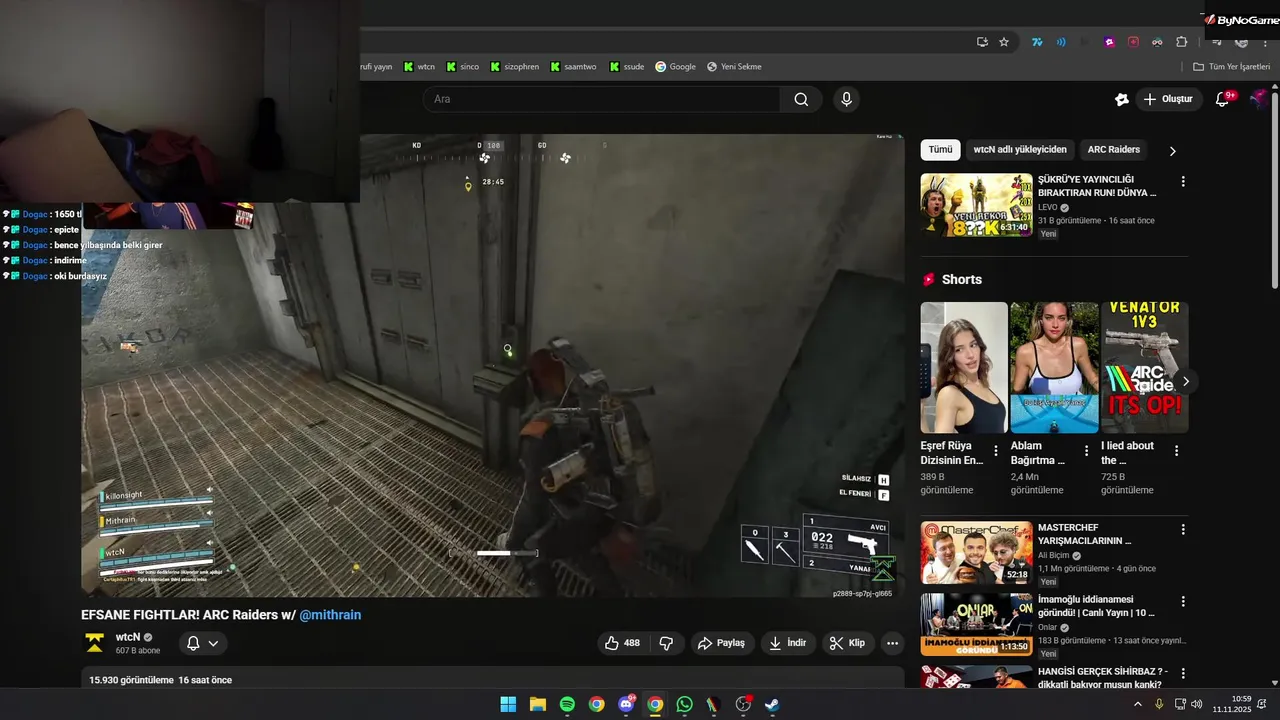Click the search magnifier button
The width and height of the screenshot is (1280, 720).
[801, 99]
